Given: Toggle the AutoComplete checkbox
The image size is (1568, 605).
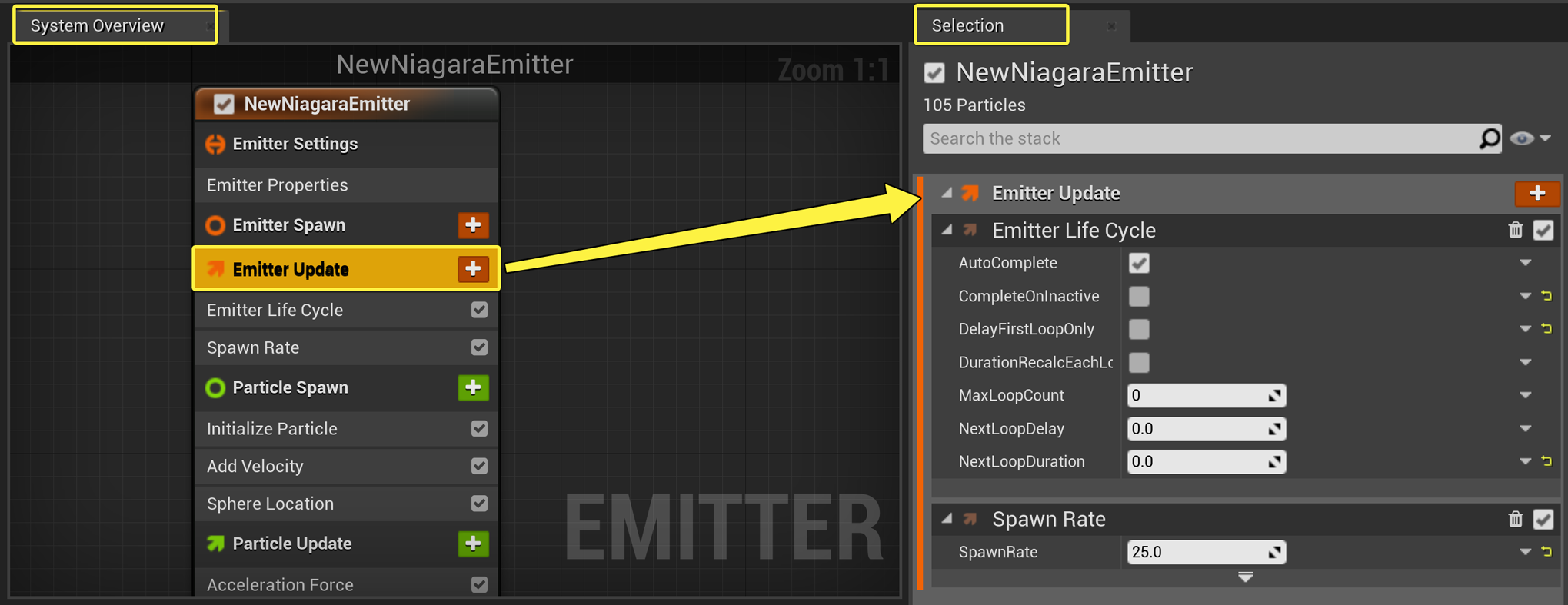Looking at the screenshot, I should (1139, 263).
